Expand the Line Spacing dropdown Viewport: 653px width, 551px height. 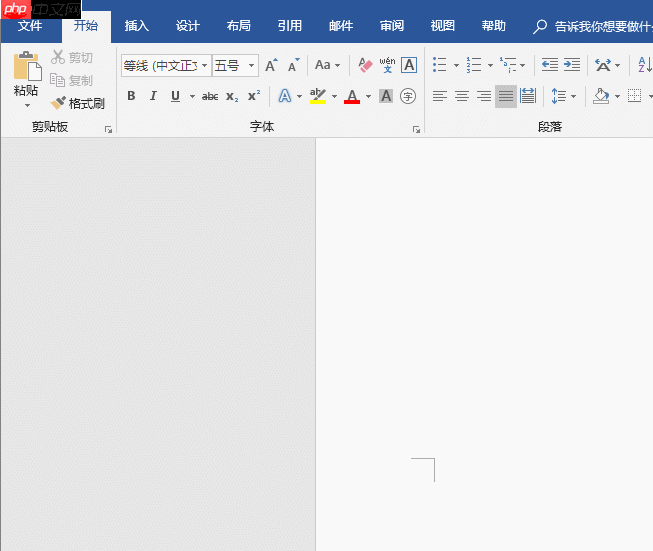point(572,96)
